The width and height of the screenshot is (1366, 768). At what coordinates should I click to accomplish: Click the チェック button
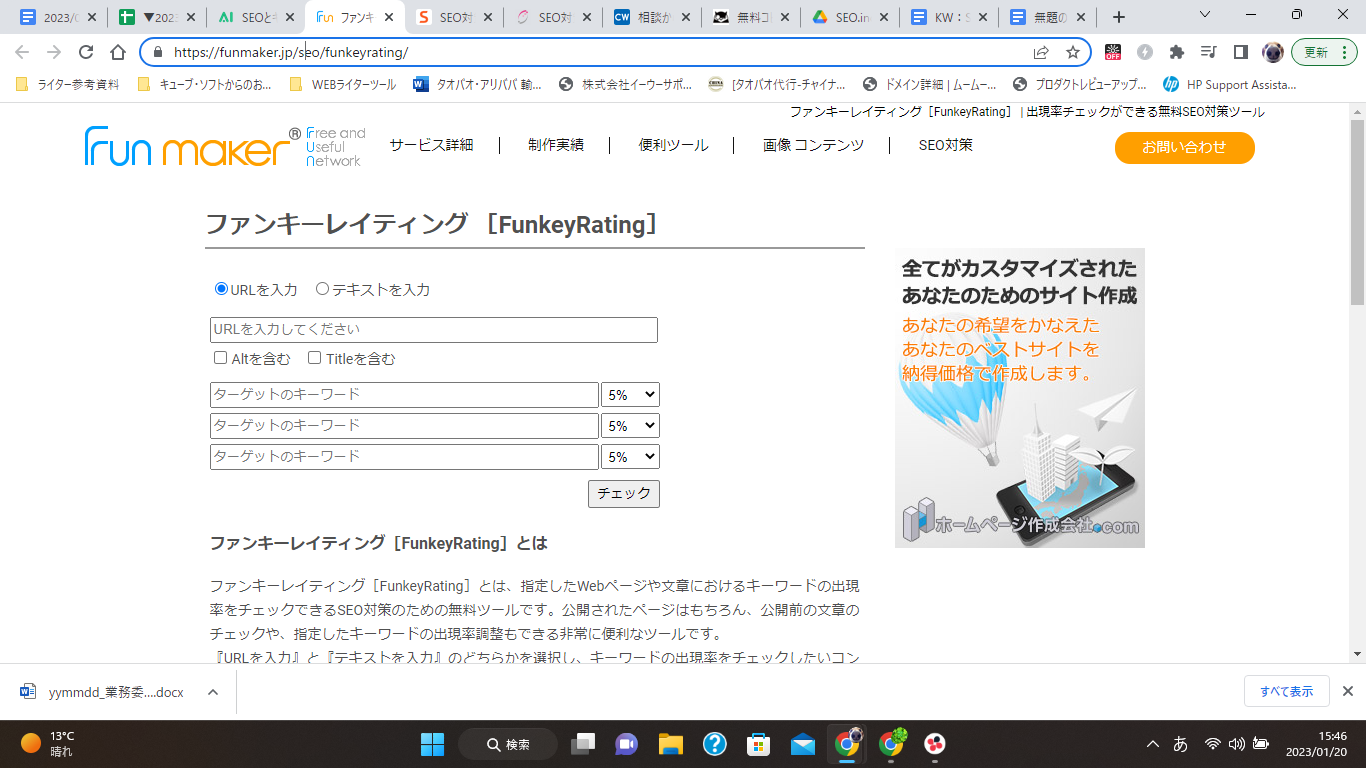(624, 494)
